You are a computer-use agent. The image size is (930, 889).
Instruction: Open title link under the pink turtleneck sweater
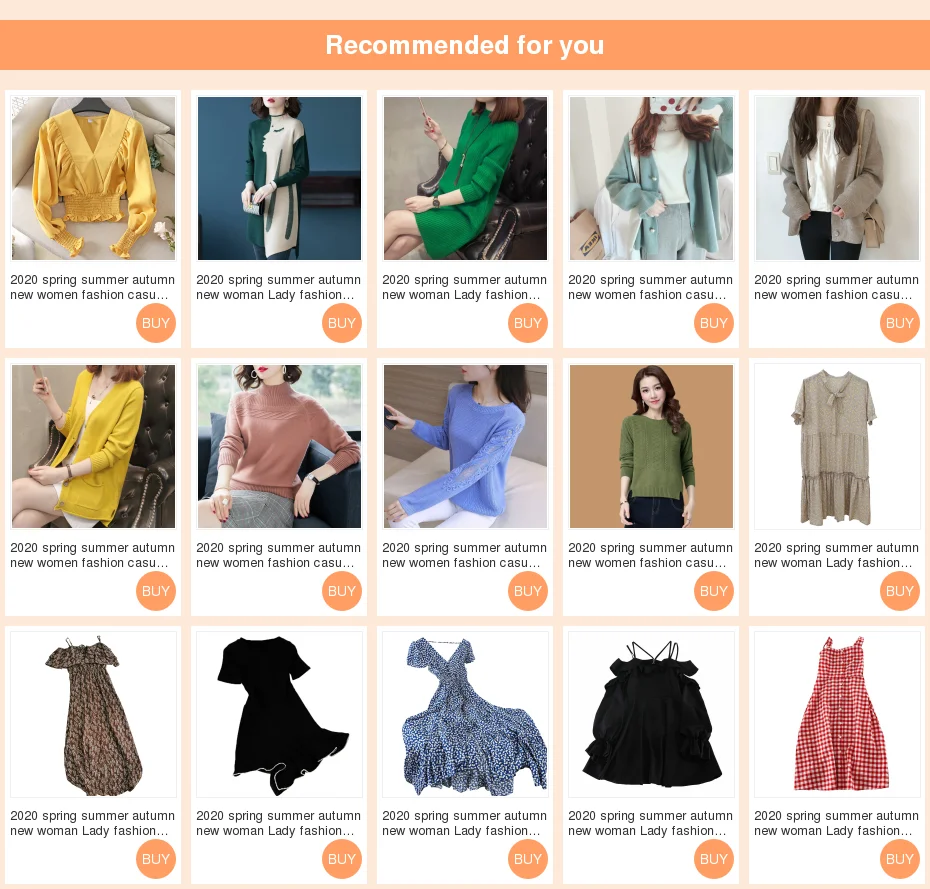point(279,555)
